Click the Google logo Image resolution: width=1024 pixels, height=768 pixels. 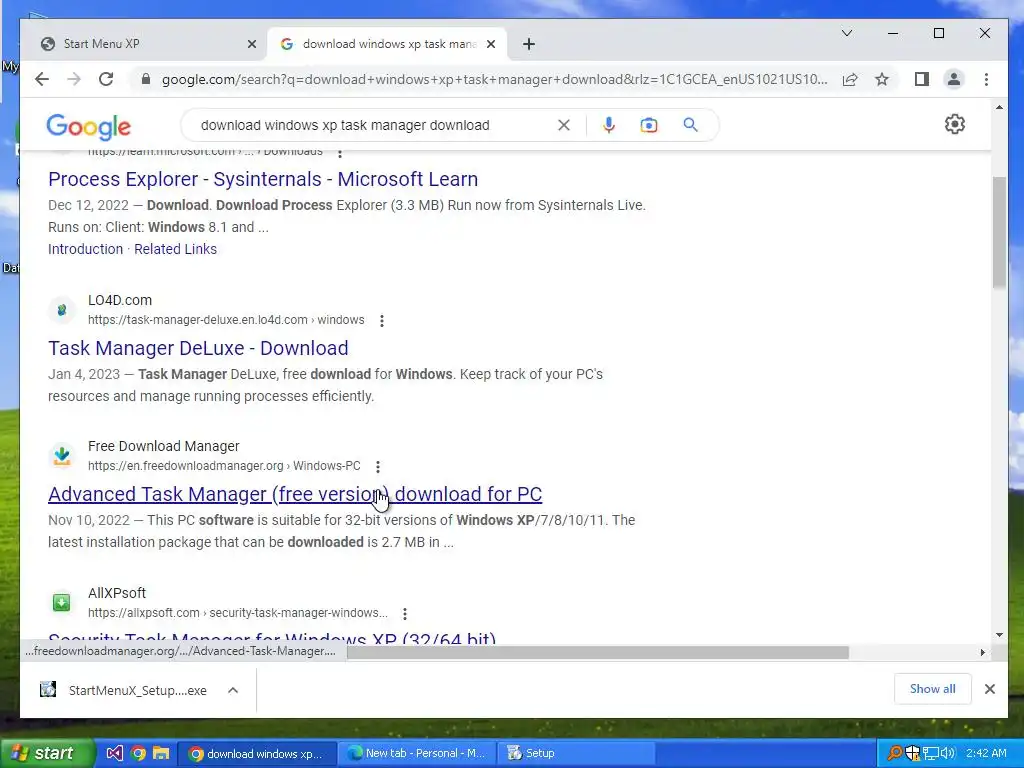[89, 127]
